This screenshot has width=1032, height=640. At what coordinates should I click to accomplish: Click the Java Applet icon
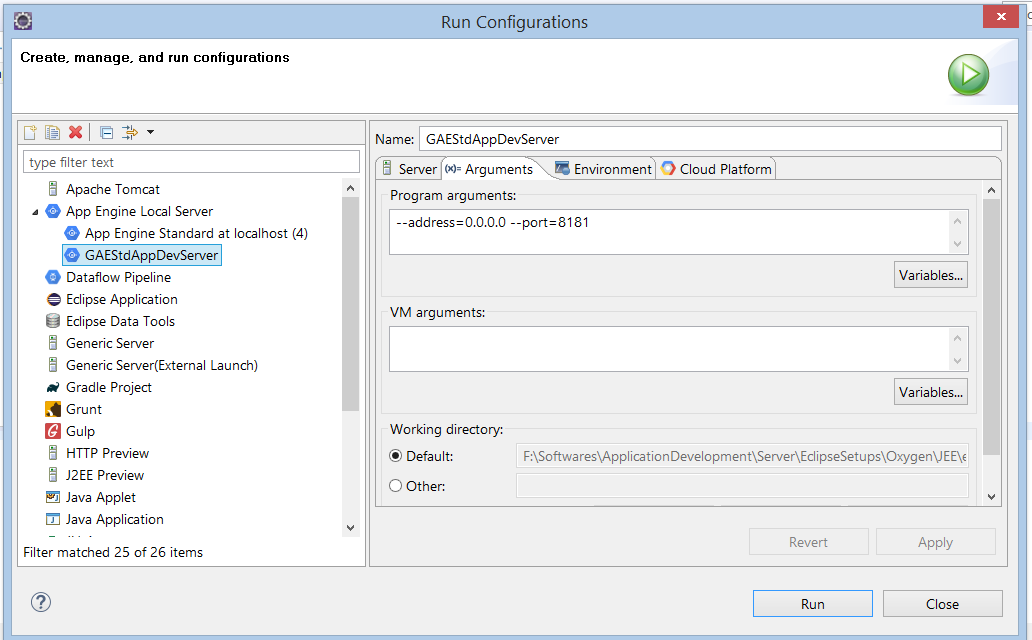(53, 497)
